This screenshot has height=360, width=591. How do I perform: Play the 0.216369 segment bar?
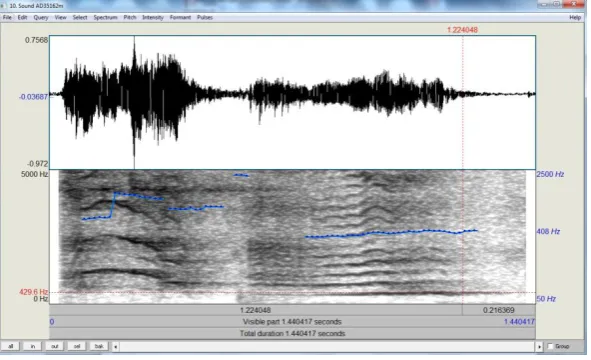tap(499, 310)
